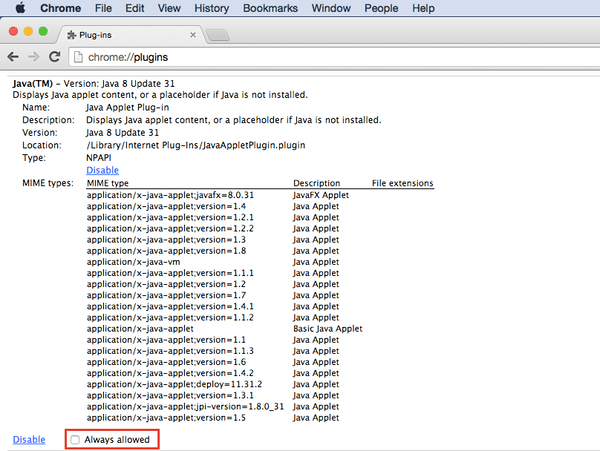Click the puzzle piece icon on Plug-ins tab
Image resolution: width=600 pixels, height=451 pixels.
[x=71, y=35]
